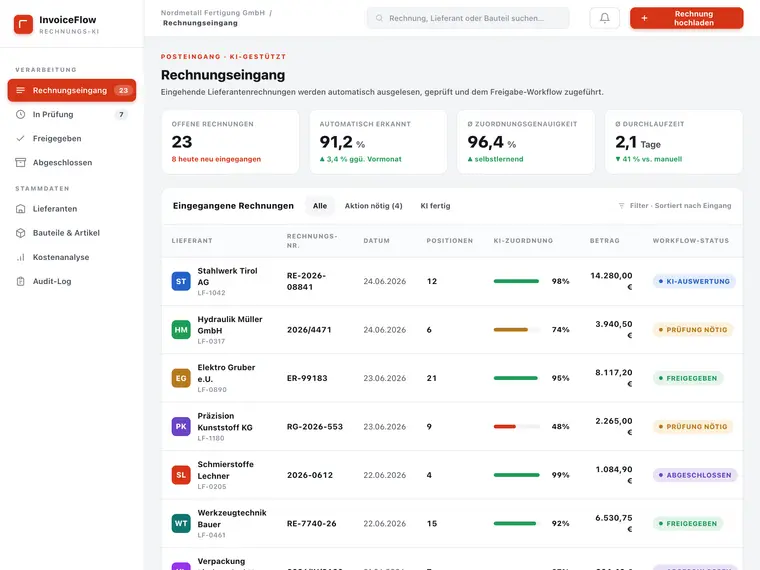Open Abgeschlossen invoices
This screenshot has height=570, width=760.
coord(72,162)
